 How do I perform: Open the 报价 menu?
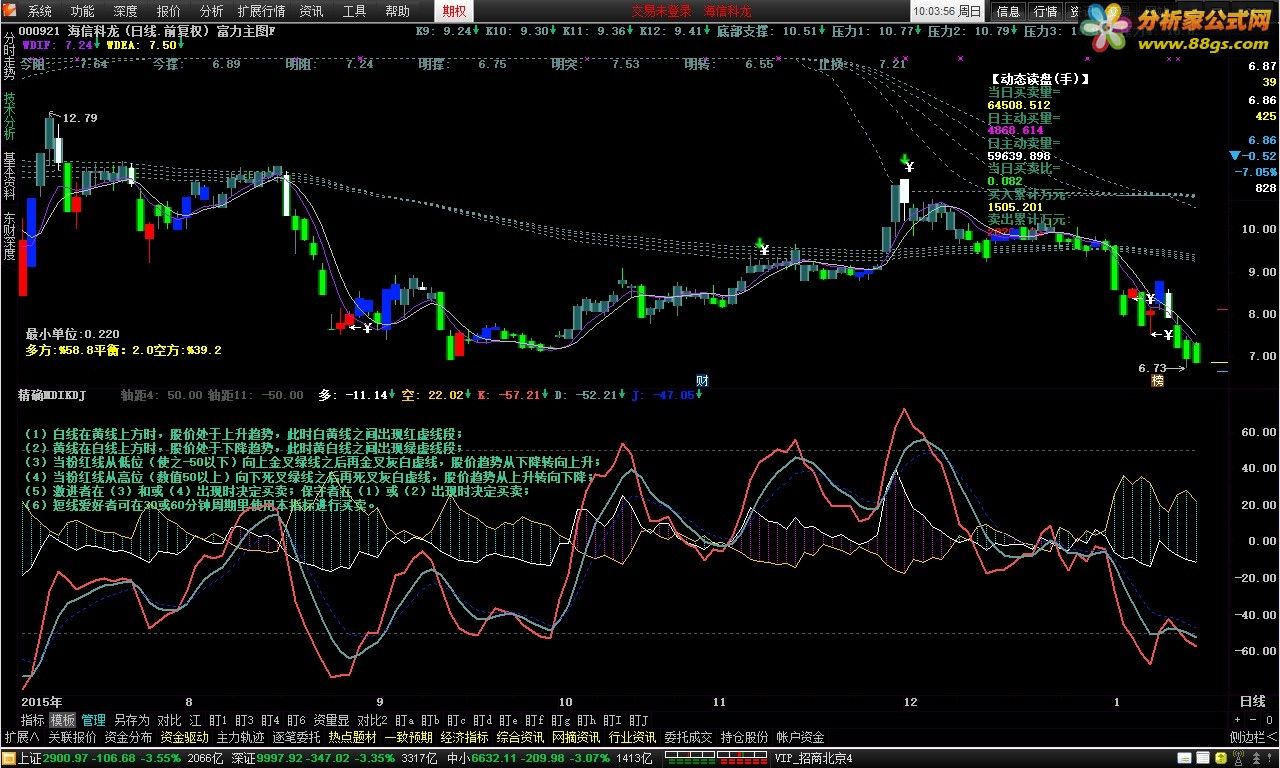tap(169, 12)
